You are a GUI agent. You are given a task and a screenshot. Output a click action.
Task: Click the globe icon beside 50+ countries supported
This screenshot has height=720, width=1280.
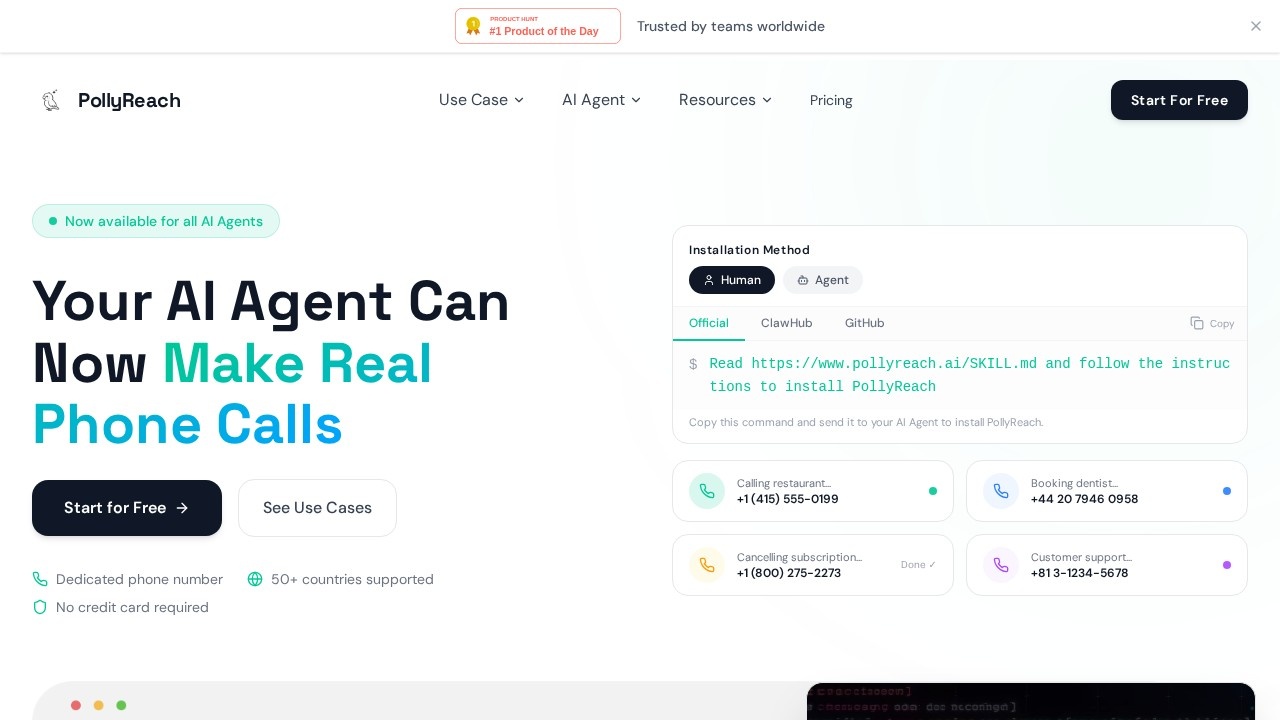(255, 579)
